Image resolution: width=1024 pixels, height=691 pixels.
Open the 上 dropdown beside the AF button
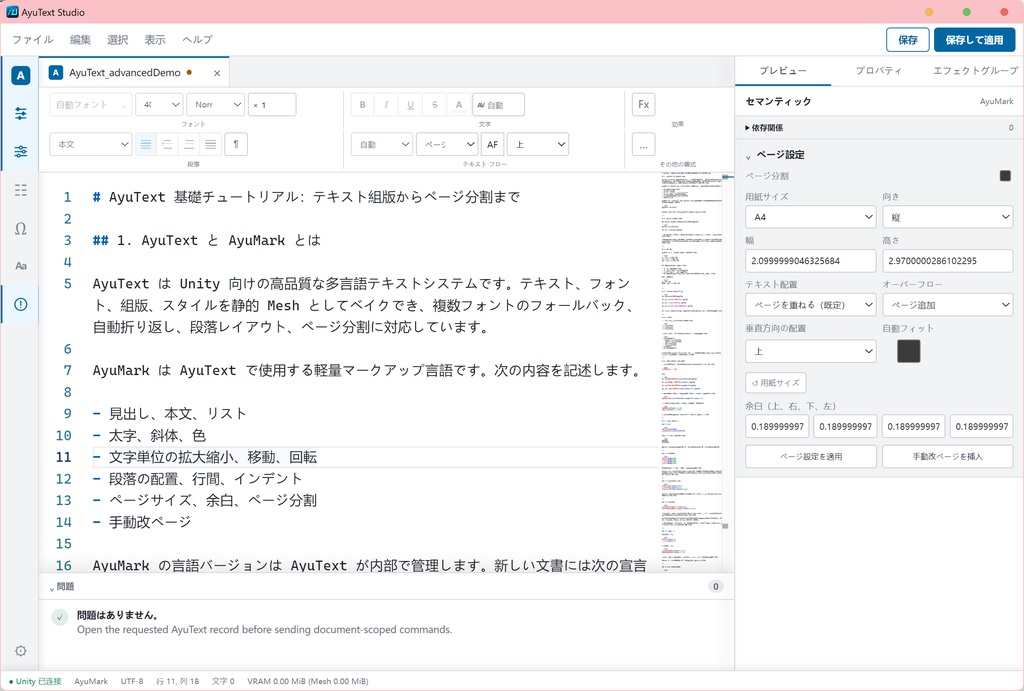pos(538,144)
